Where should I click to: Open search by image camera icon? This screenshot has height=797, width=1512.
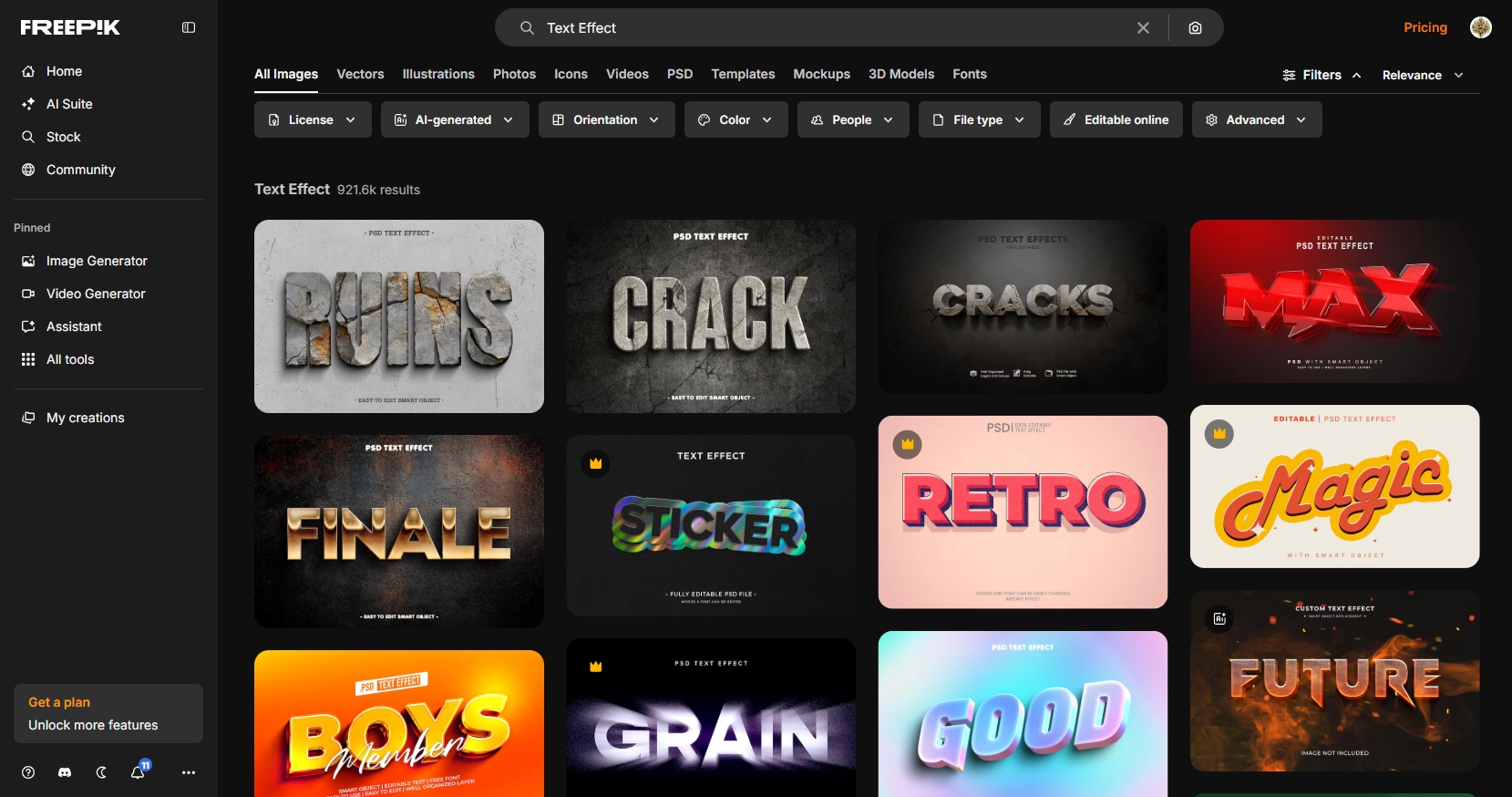1195,28
